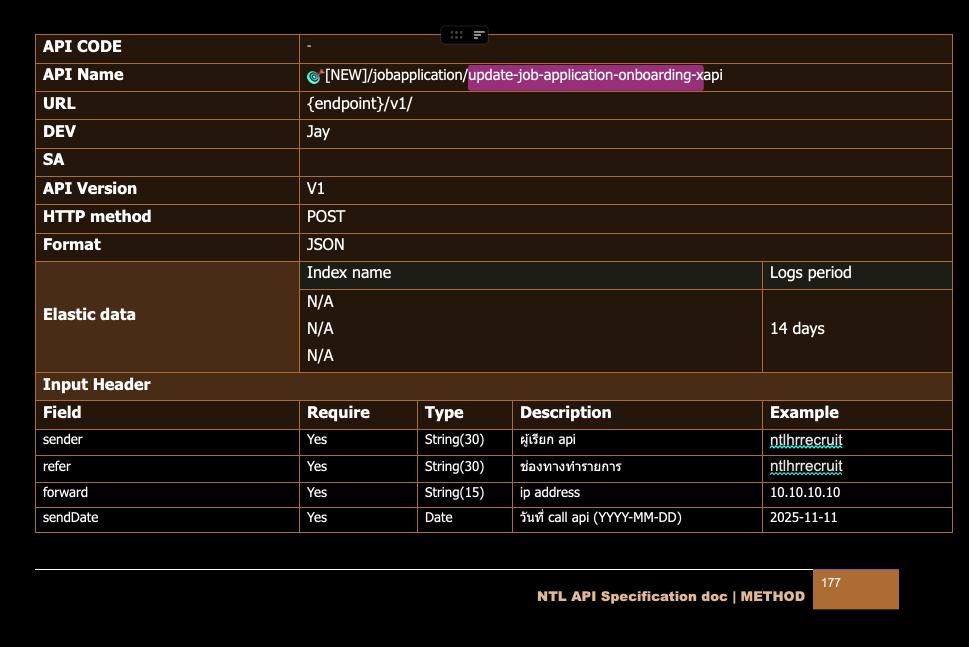
Task: Click the underlined ntlhrrecruit in refer row
Action: click(806, 466)
